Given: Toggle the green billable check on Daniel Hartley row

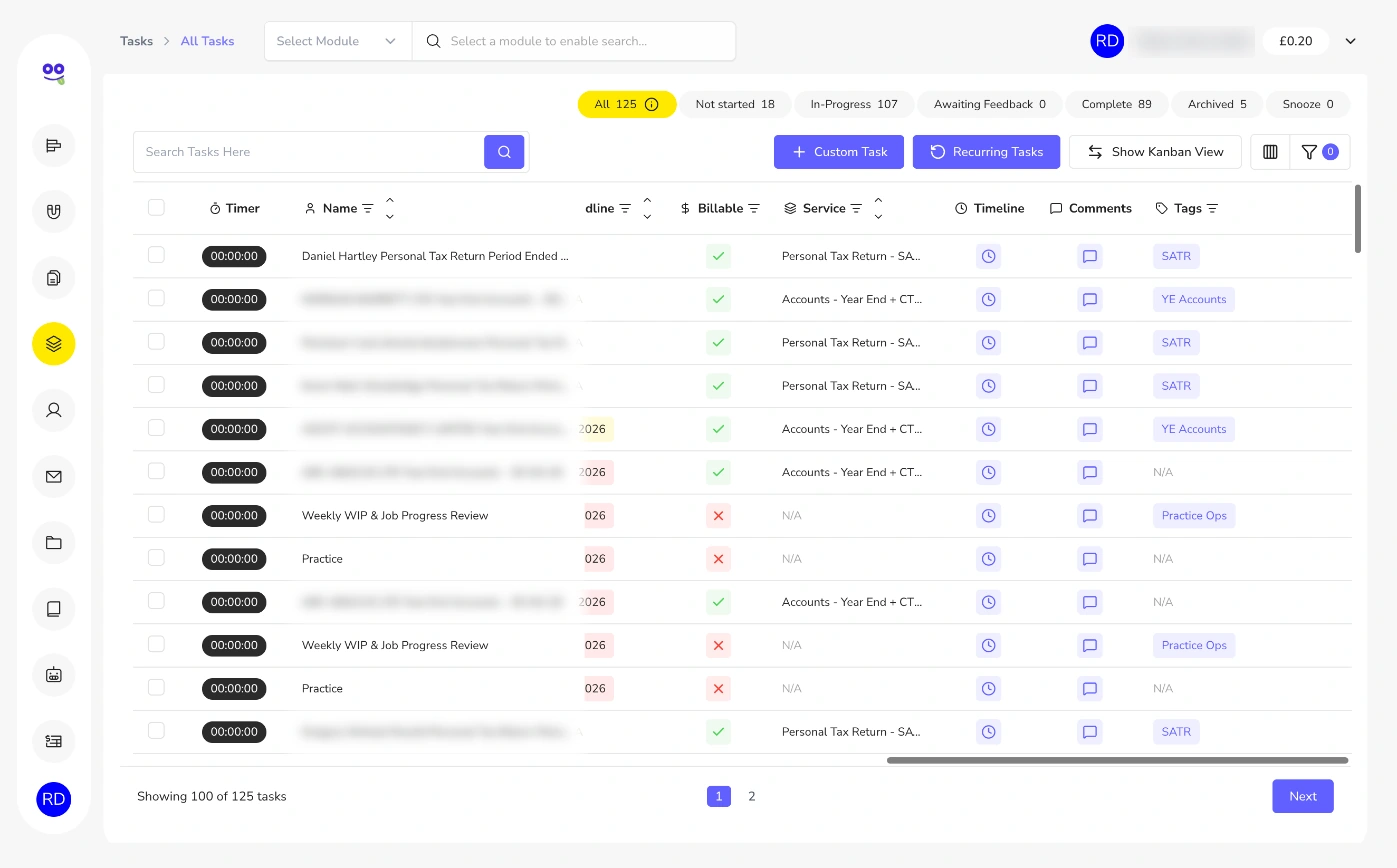Looking at the screenshot, I should pyautogui.click(x=717, y=256).
